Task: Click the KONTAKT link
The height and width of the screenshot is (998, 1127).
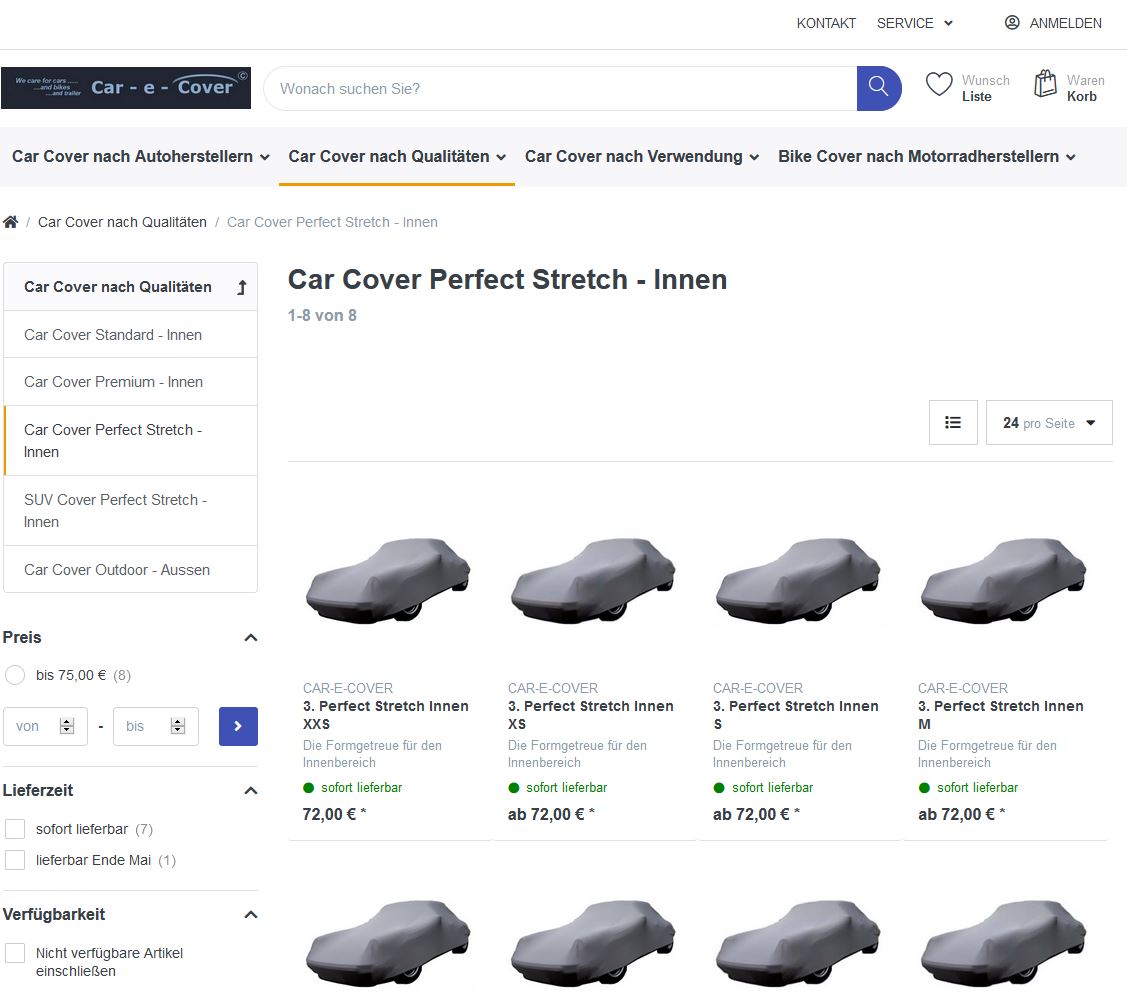Action: [x=826, y=23]
